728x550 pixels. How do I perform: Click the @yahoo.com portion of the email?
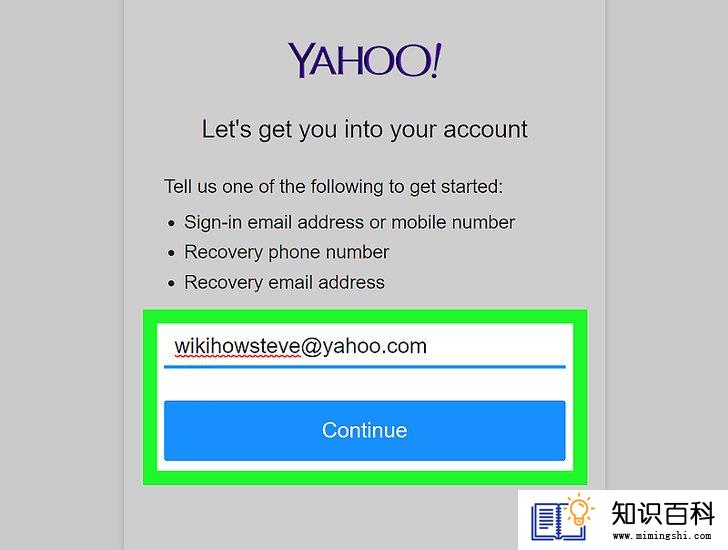click(364, 346)
